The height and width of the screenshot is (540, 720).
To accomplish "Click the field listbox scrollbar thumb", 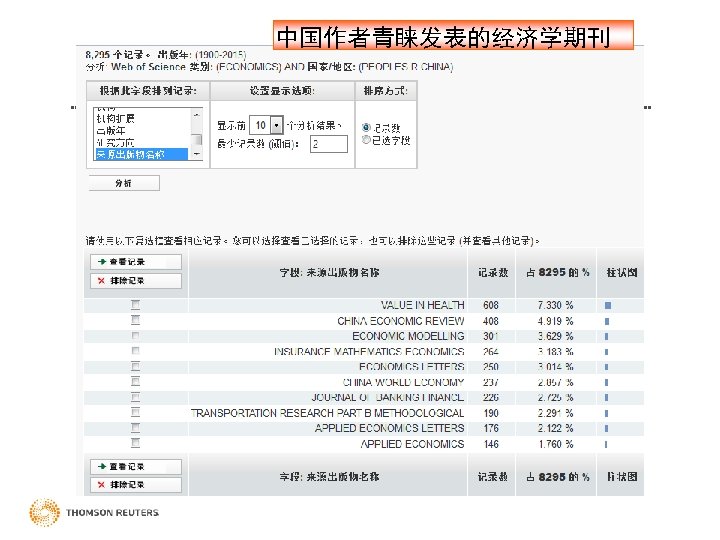I will coord(197,140).
